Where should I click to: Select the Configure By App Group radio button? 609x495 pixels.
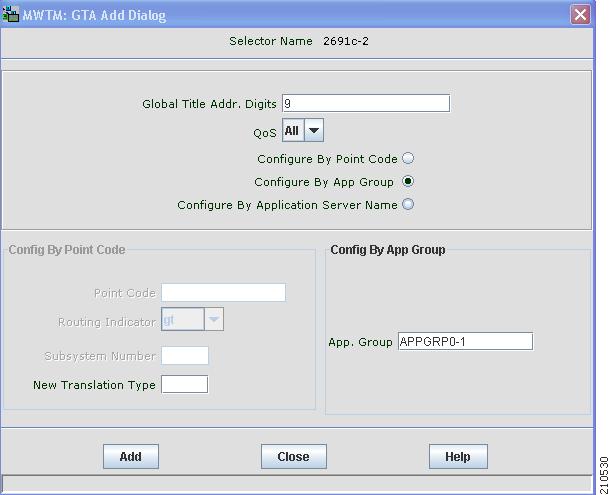click(408, 181)
